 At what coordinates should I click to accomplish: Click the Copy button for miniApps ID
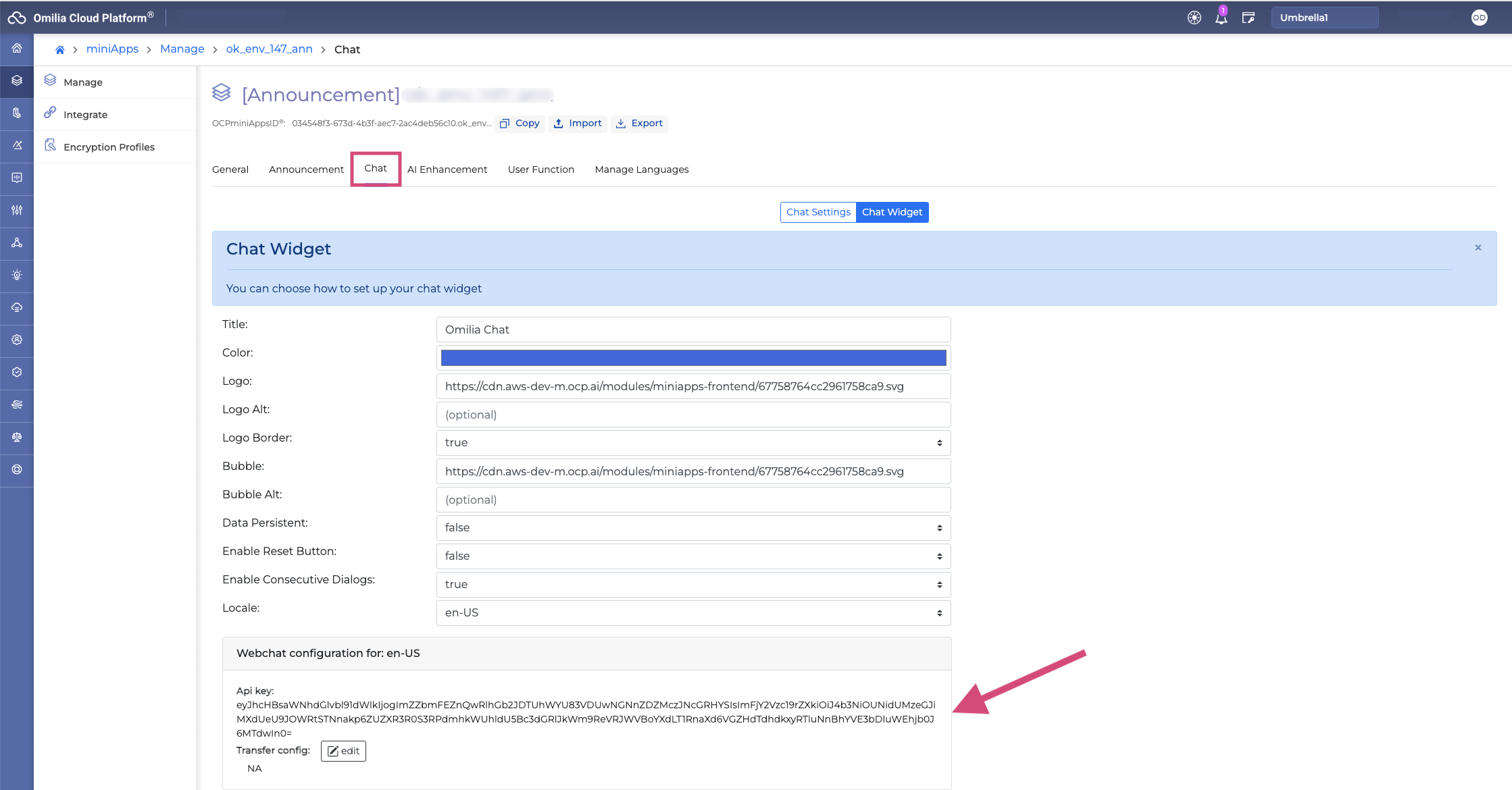[x=520, y=124]
